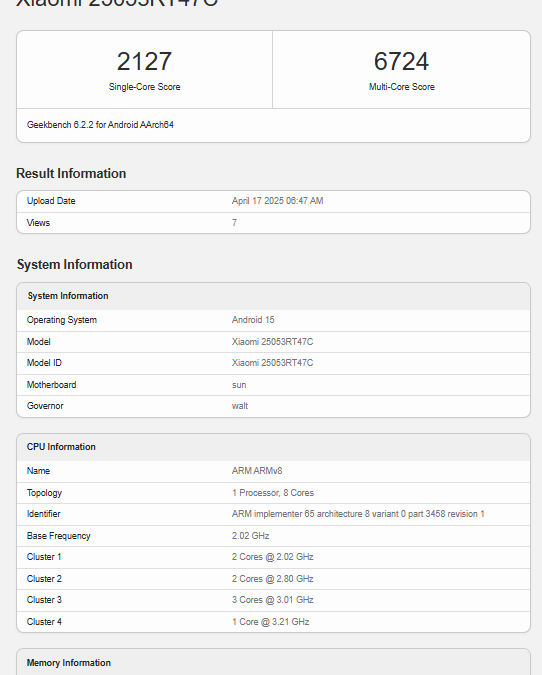Select the 'Multi-Core Score' label
The image size is (542, 675).
[401, 87]
